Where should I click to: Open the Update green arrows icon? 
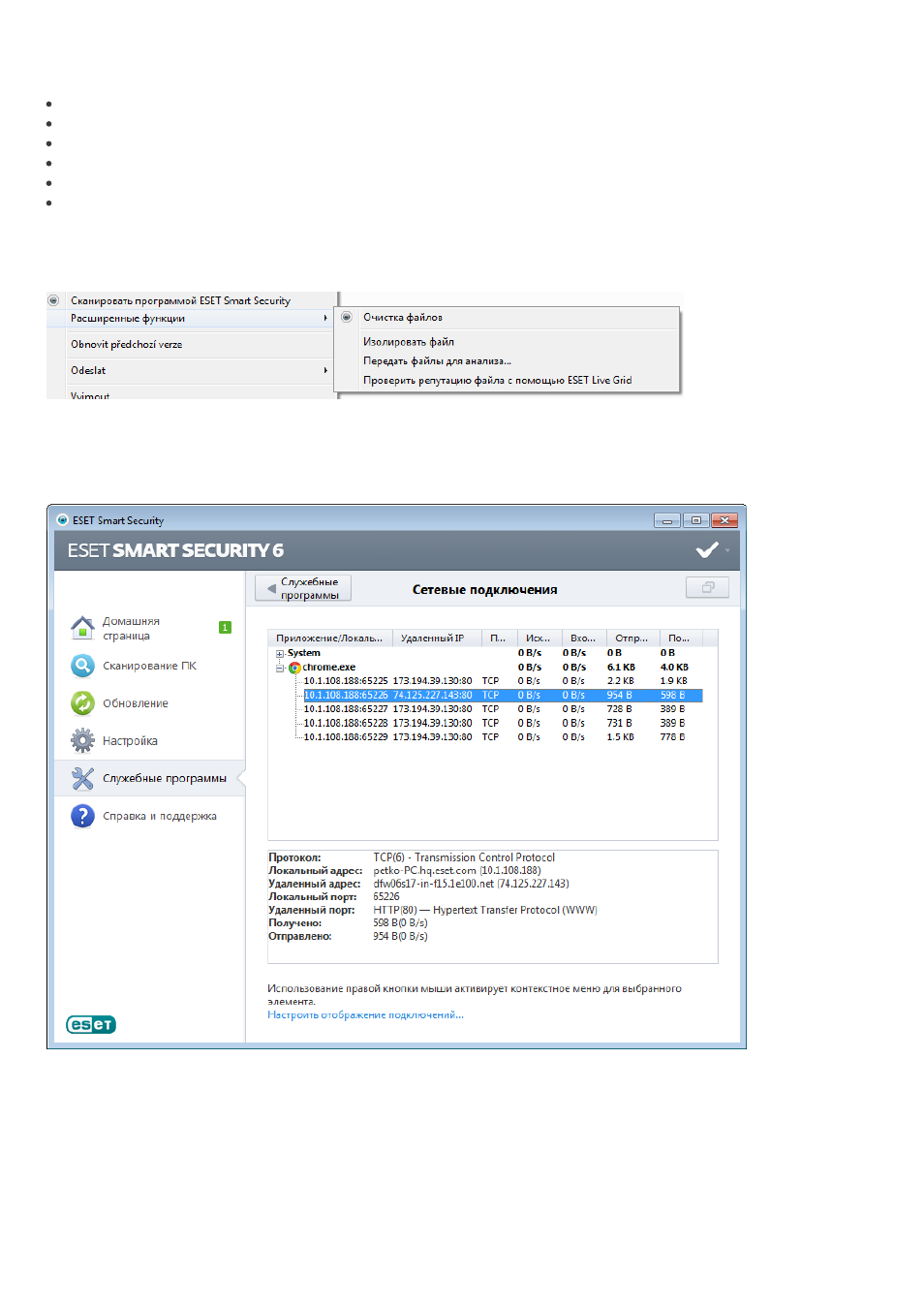click(82, 703)
